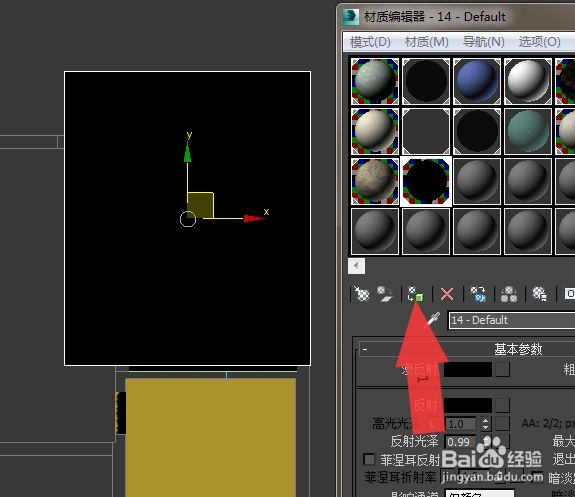The image size is (575, 497).
Task: Collapse the 基本参数 rollout
Action: pyautogui.click(x=365, y=349)
